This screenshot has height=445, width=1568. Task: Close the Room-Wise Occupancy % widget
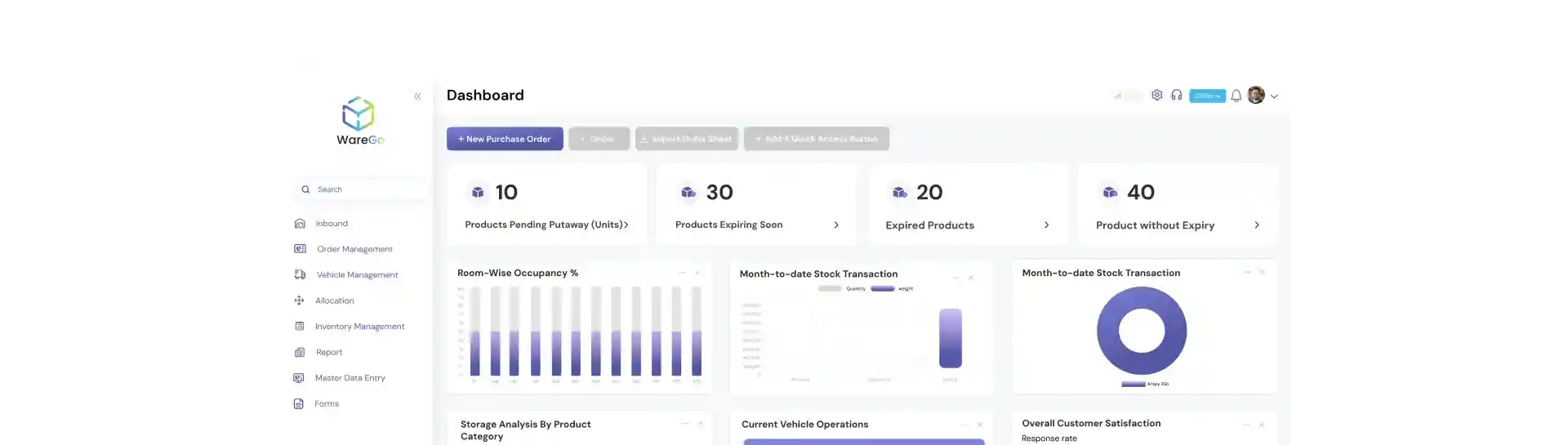click(697, 273)
